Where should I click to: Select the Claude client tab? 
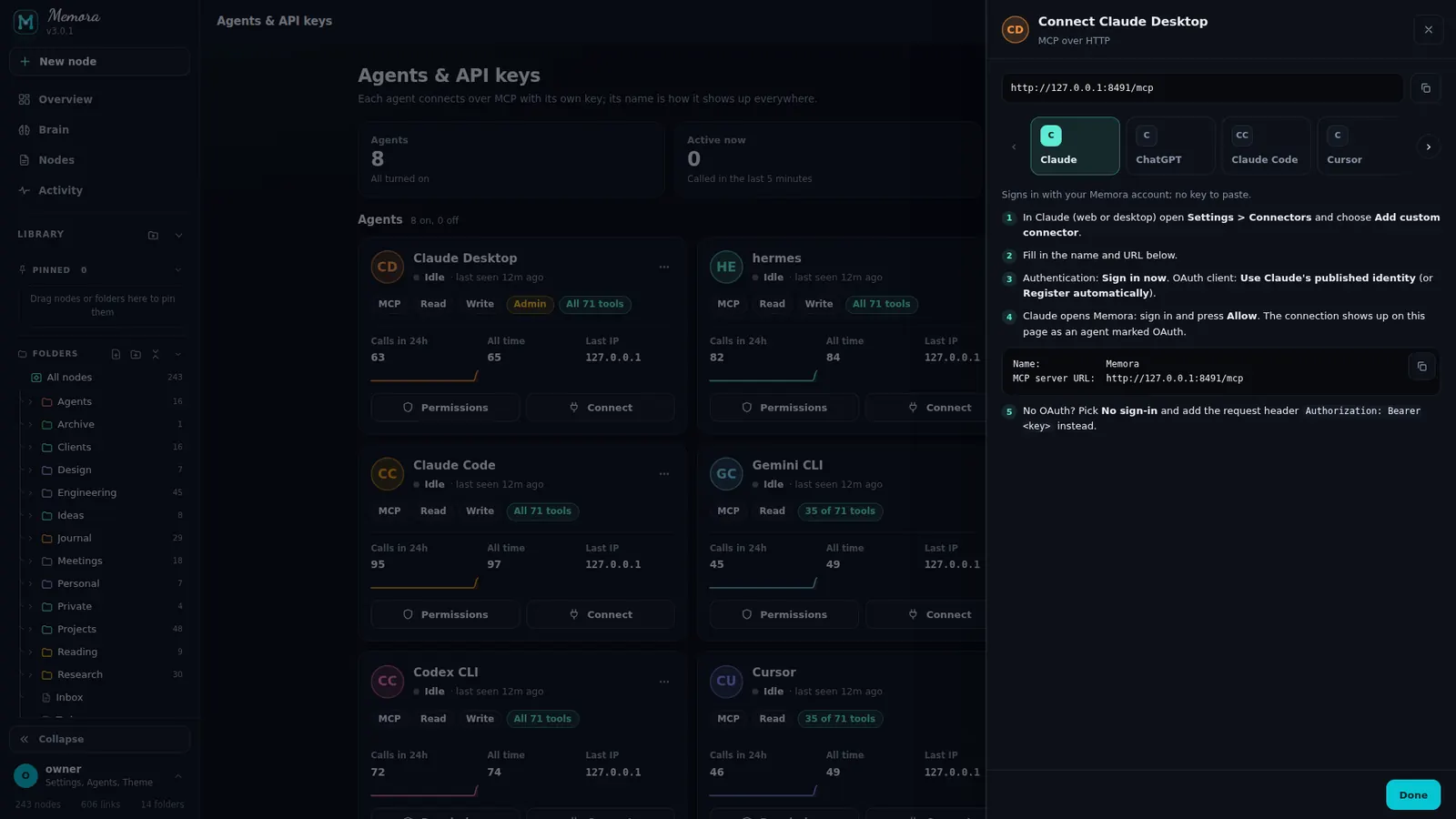tap(1075, 146)
